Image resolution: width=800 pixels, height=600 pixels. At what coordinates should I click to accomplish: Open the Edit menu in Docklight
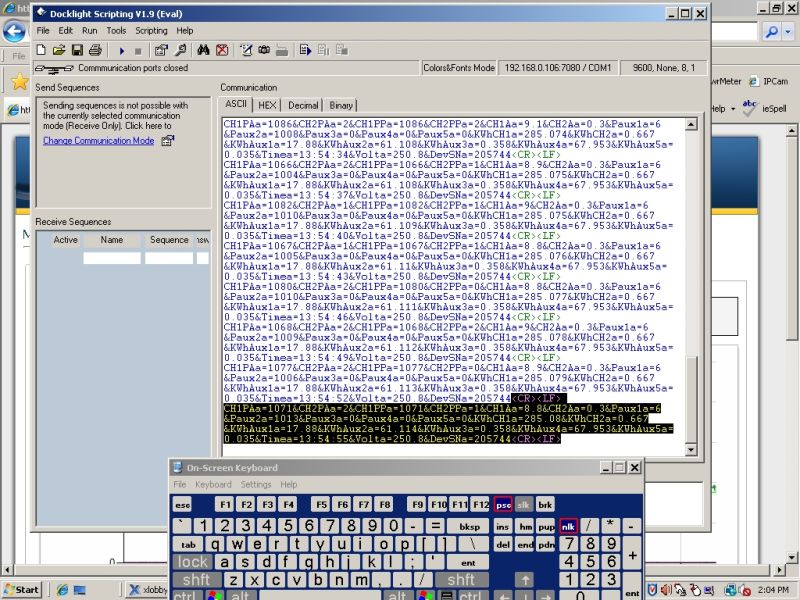(x=65, y=31)
